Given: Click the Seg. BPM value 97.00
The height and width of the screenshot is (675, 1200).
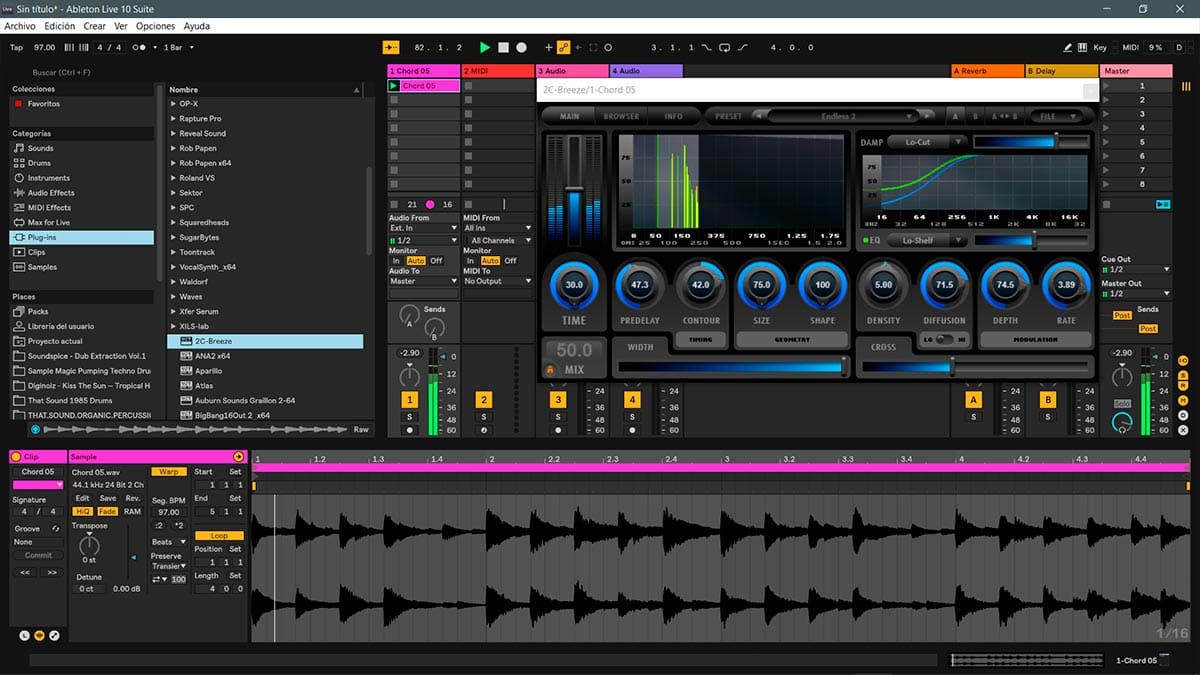Looking at the screenshot, I should pyautogui.click(x=167, y=512).
